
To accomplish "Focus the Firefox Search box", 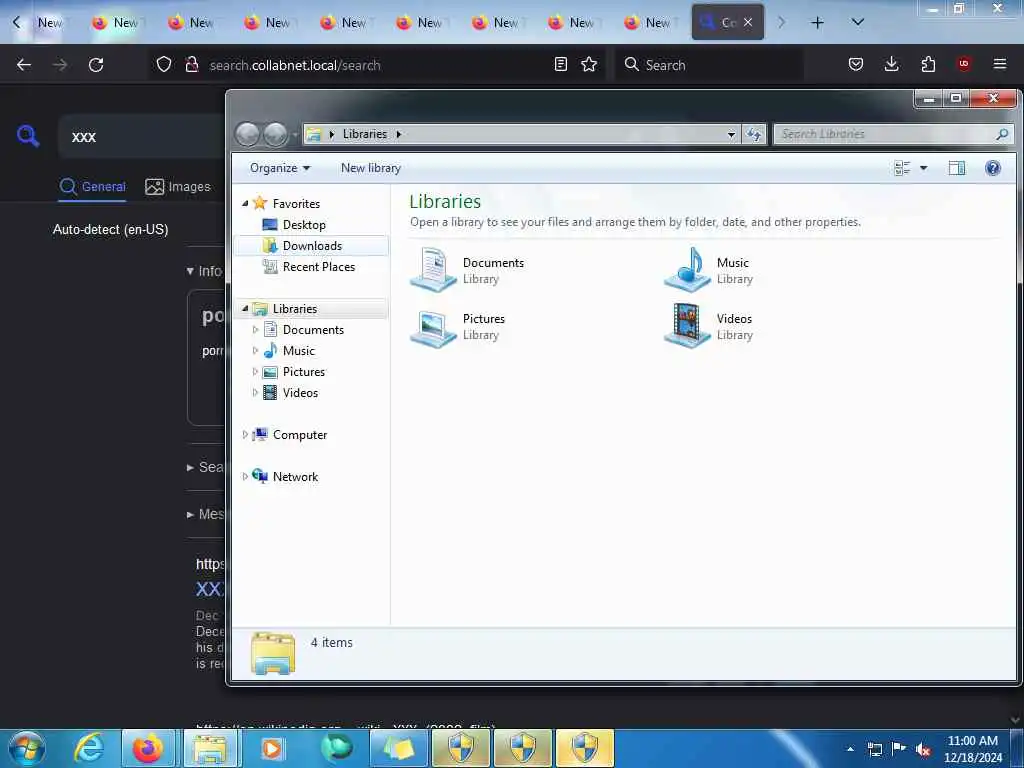I will pos(709,65).
